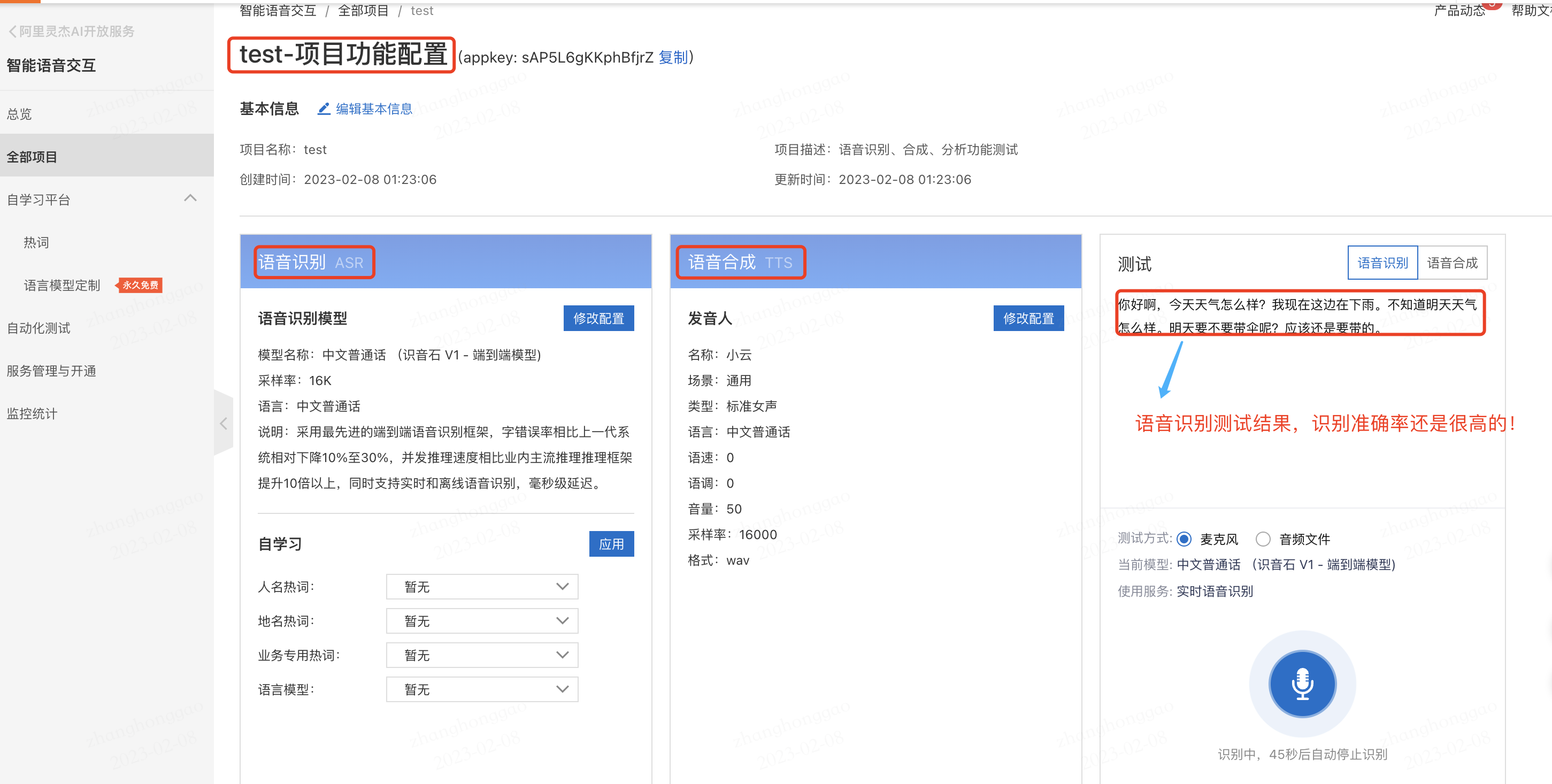Open the 地名热词 dropdown
The width and height of the screenshot is (1552, 784).
(481, 621)
